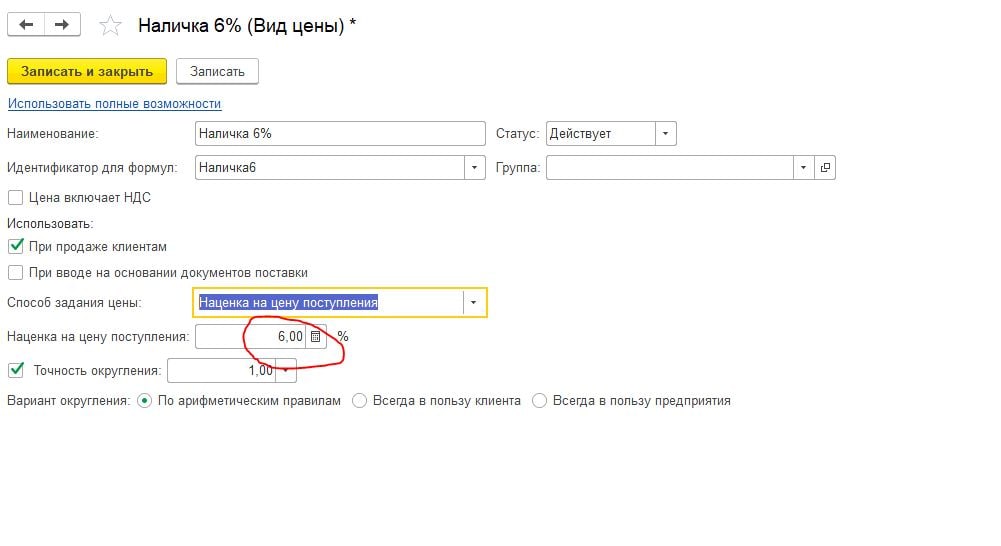Open calculator icon in markup field
Screen dimensions: 1001x546
[x=315, y=337]
